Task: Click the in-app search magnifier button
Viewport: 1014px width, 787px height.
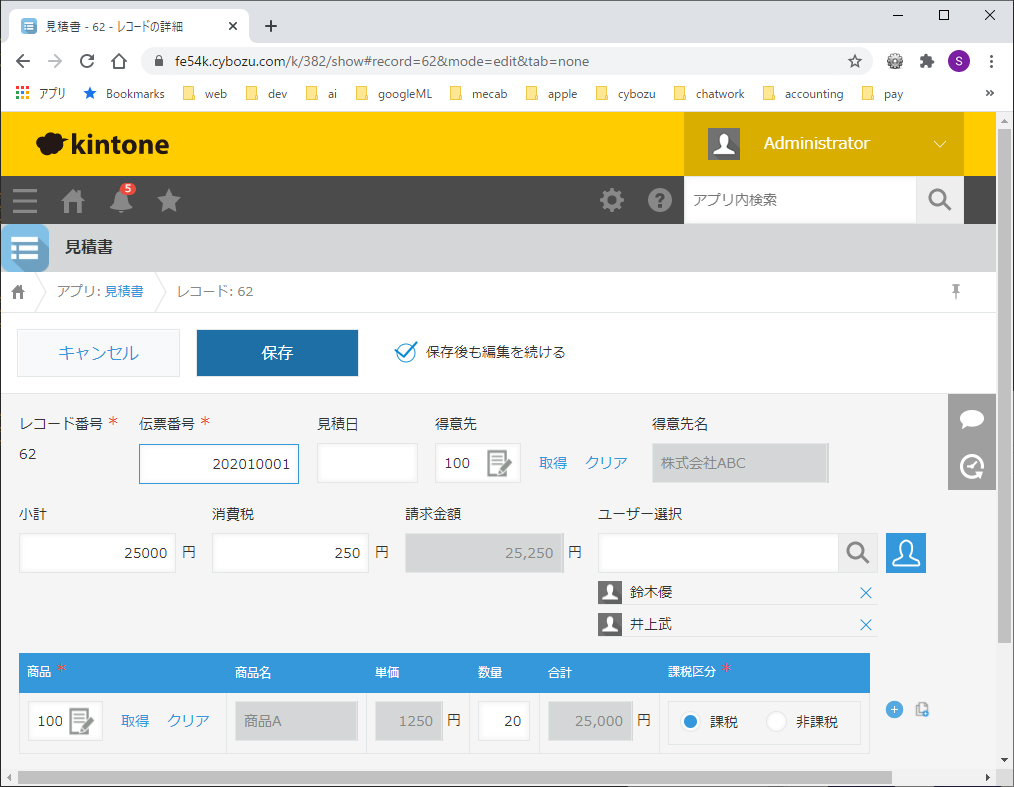Action: coord(939,200)
